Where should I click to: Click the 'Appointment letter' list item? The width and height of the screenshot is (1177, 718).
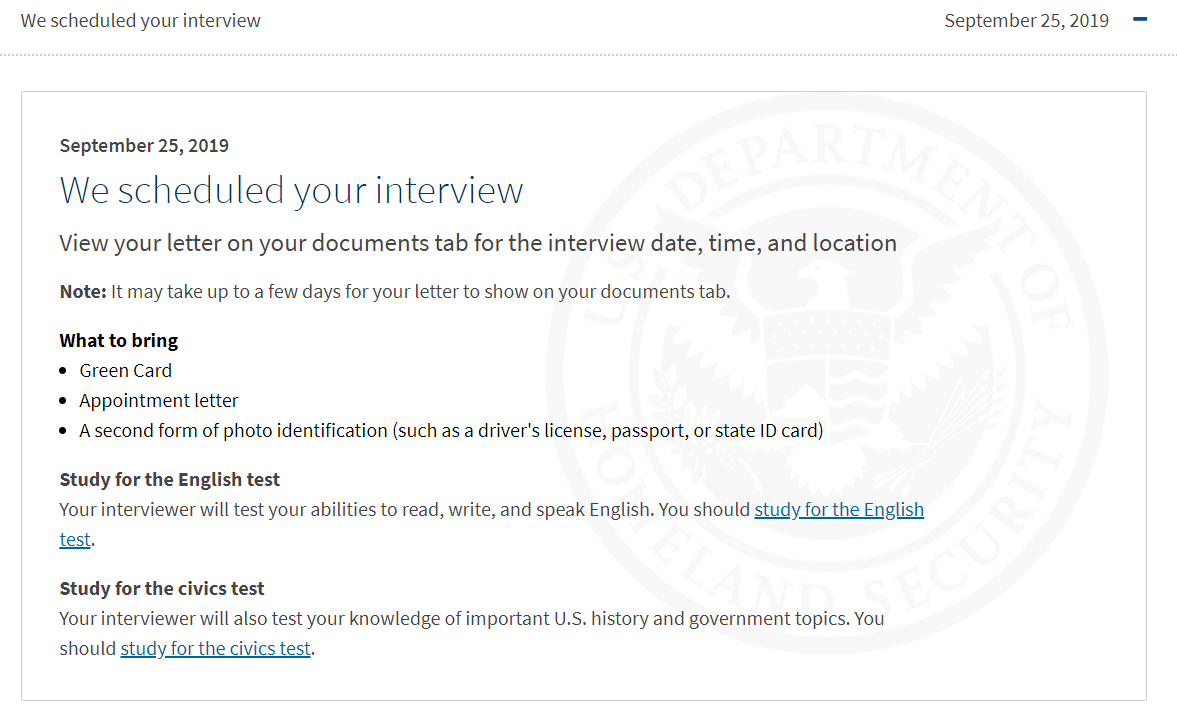point(158,401)
